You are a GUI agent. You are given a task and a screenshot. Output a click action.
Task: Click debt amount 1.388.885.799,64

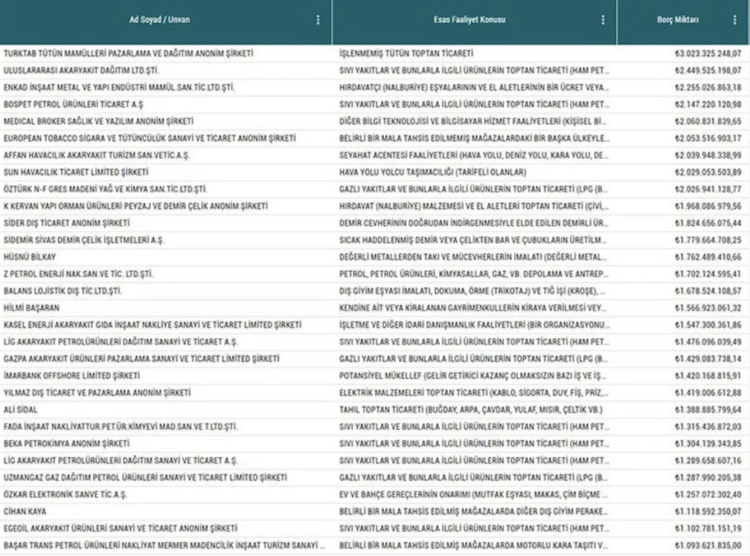708,410
